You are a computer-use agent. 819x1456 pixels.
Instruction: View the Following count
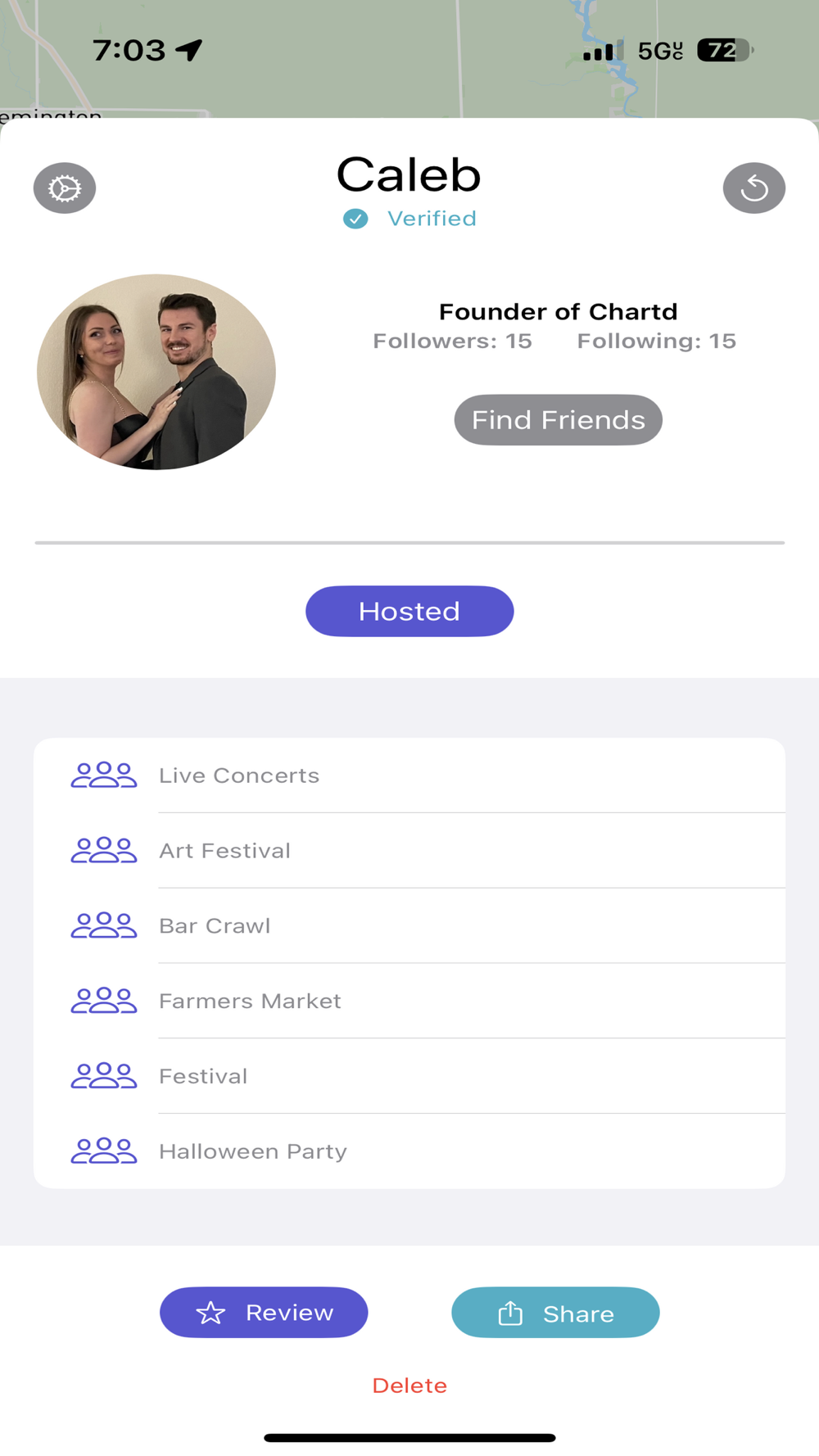[x=656, y=341]
